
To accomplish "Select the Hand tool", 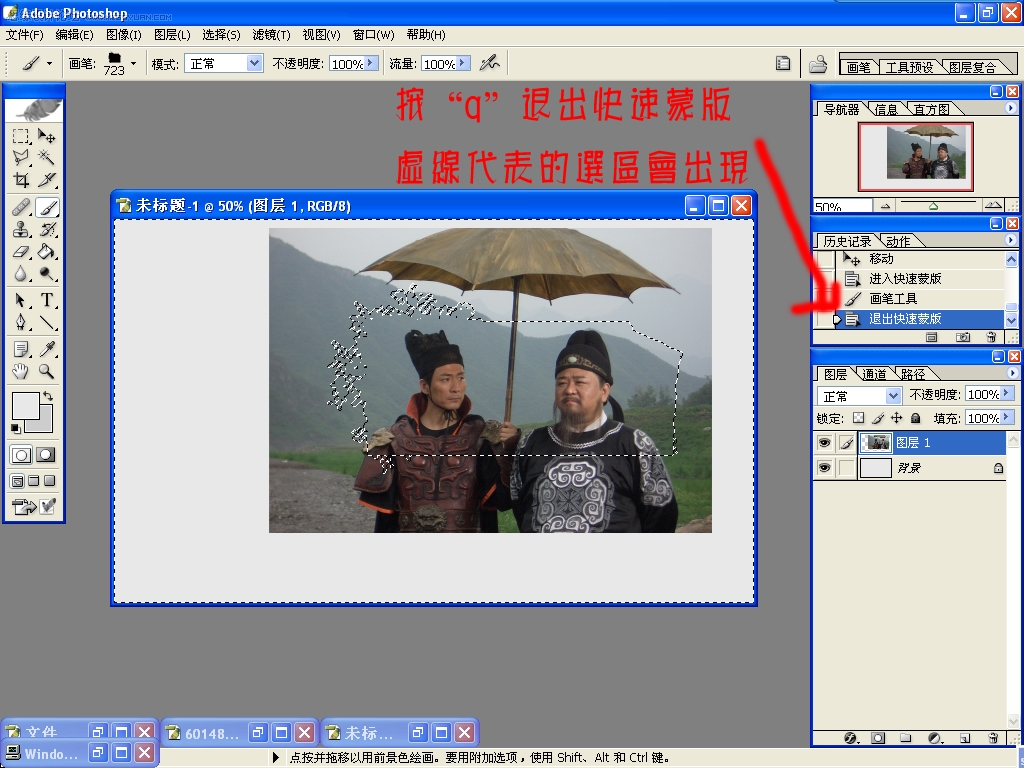I will pyautogui.click(x=21, y=371).
